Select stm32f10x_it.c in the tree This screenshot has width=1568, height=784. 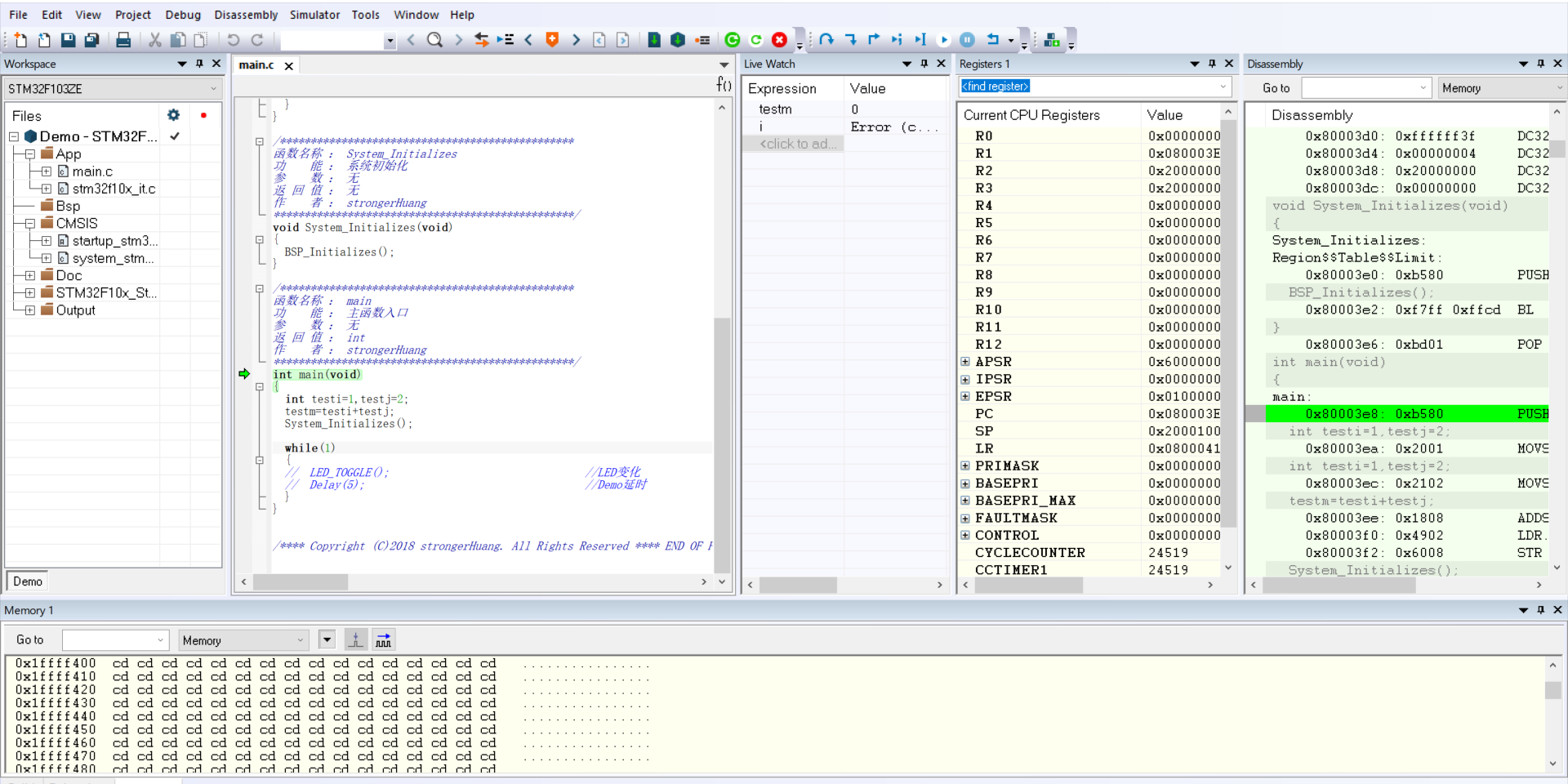click(x=114, y=189)
